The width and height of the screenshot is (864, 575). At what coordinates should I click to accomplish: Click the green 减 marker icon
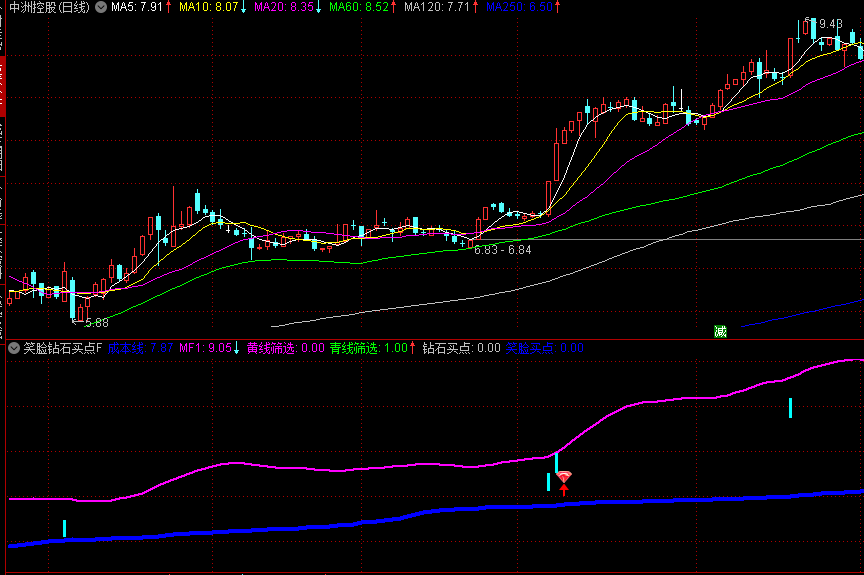pos(720,331)
